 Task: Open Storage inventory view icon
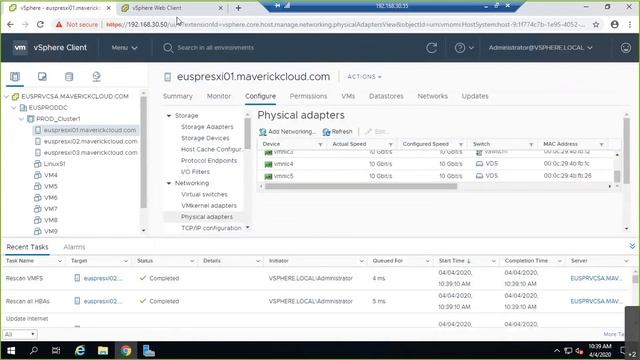point(69,76)
